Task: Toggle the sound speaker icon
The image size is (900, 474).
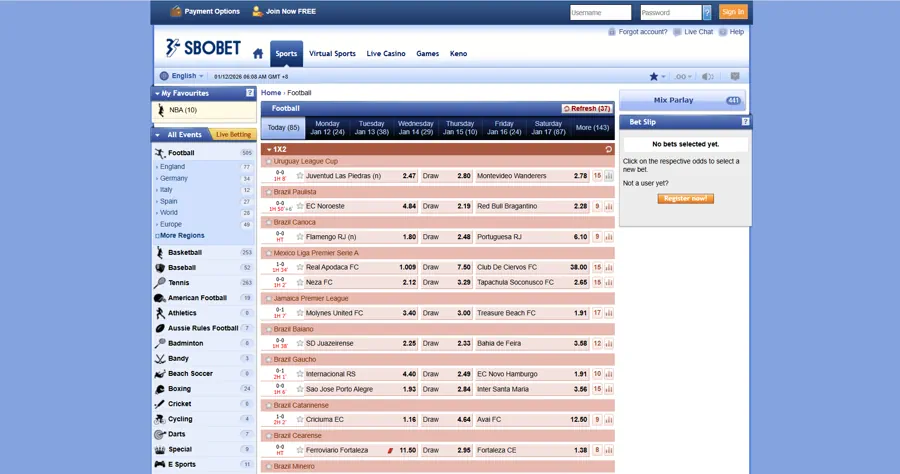Action: pos(708,76)
